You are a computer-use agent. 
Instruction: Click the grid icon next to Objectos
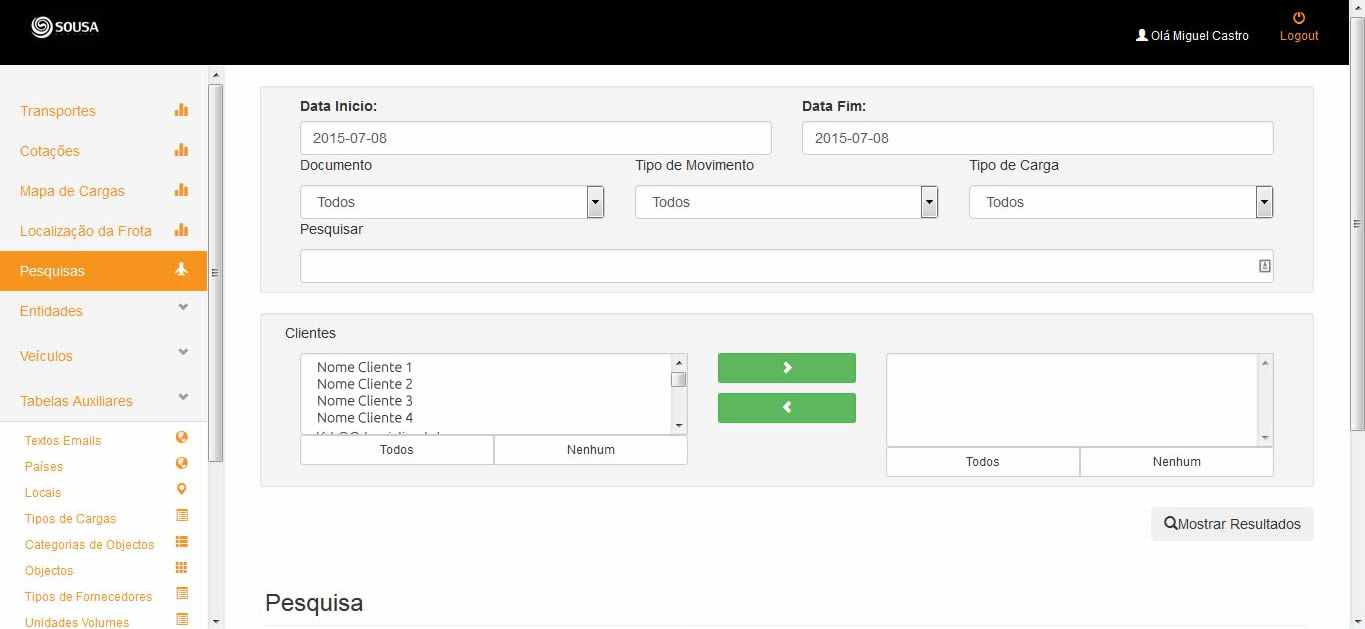[x=182, y=568]
